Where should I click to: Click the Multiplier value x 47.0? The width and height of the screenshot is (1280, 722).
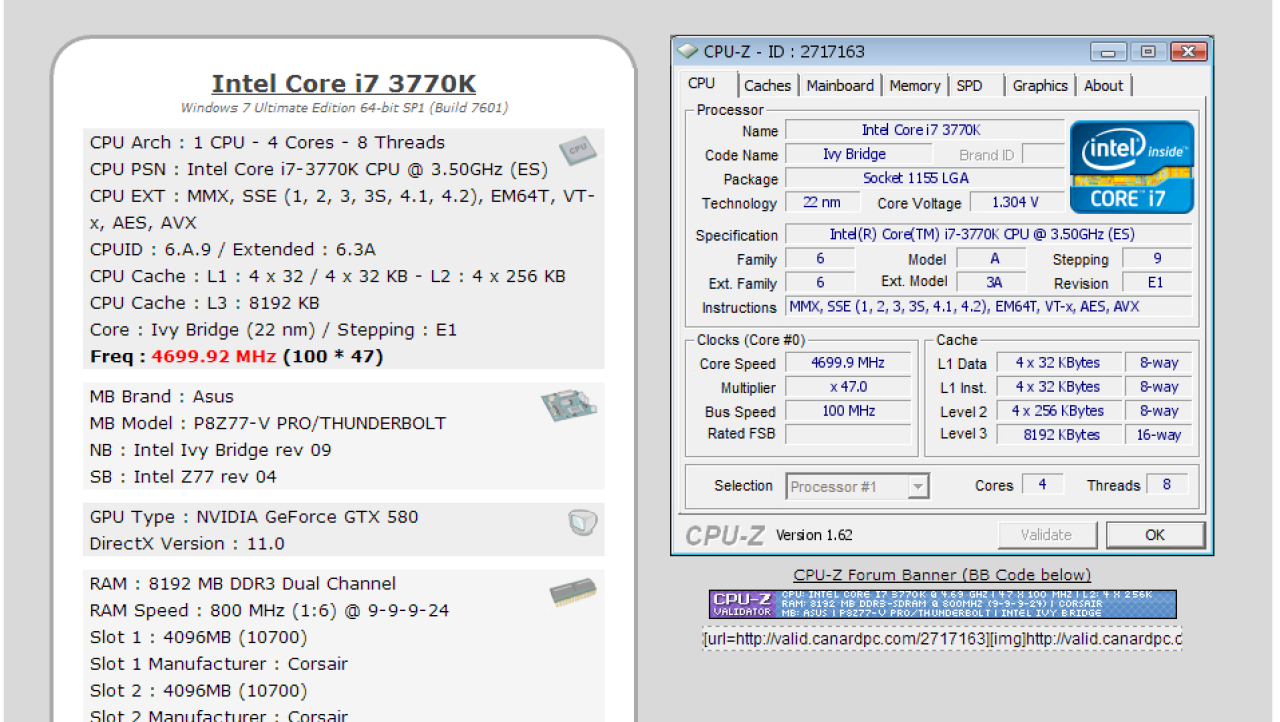point(848,387)
